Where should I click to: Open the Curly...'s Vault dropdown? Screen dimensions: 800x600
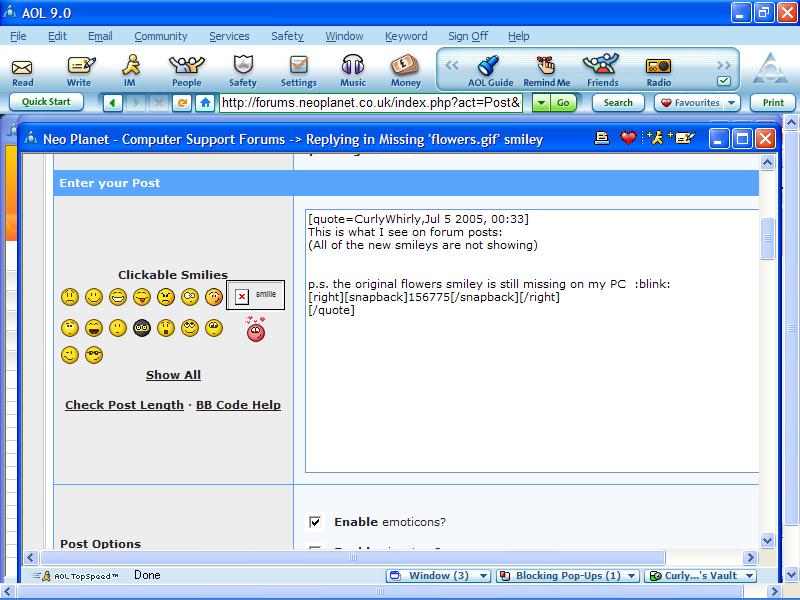click(x=701, y=576)
